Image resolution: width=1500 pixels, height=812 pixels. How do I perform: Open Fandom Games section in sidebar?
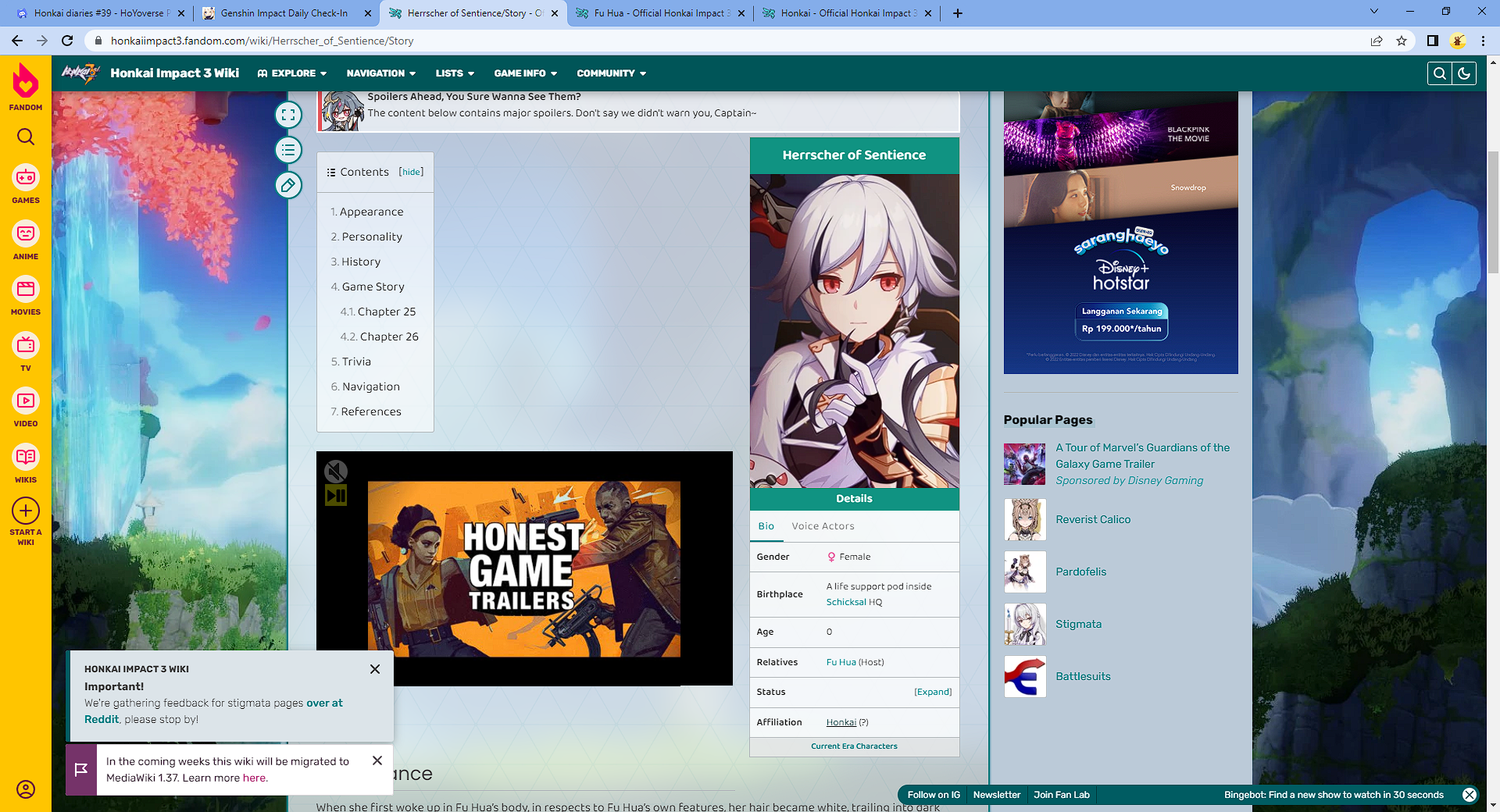click(26, 184)
